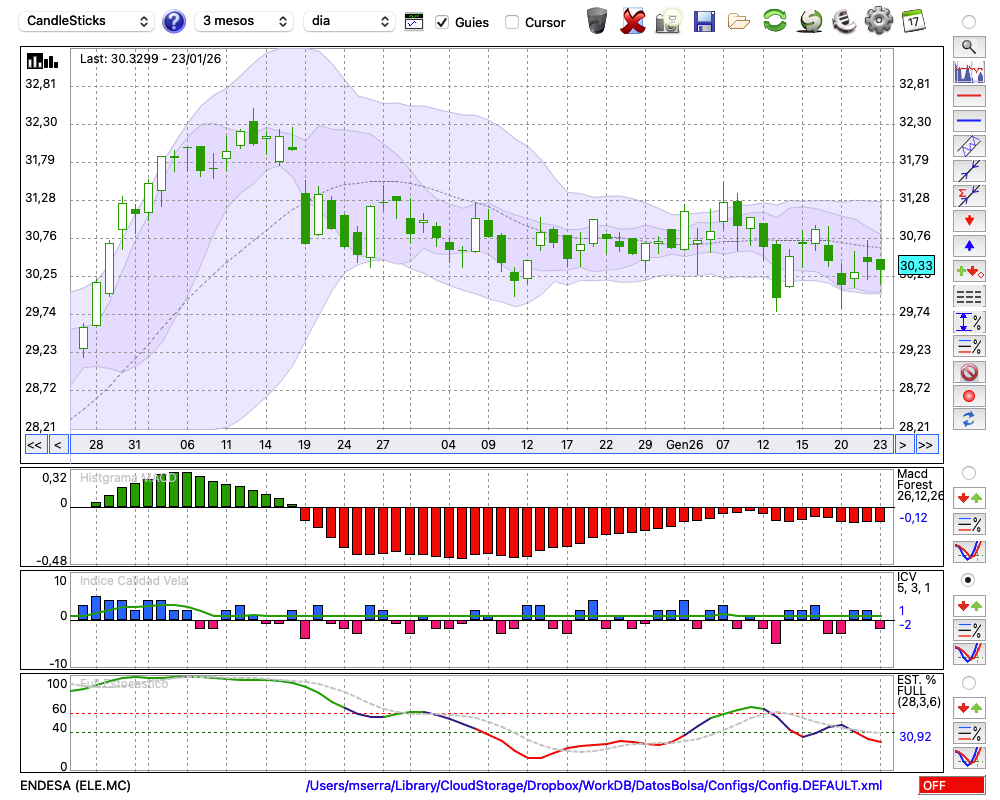Click the magnifying glass zoom tool
This screenshot has width=1000, height=800.
(968, 46)
